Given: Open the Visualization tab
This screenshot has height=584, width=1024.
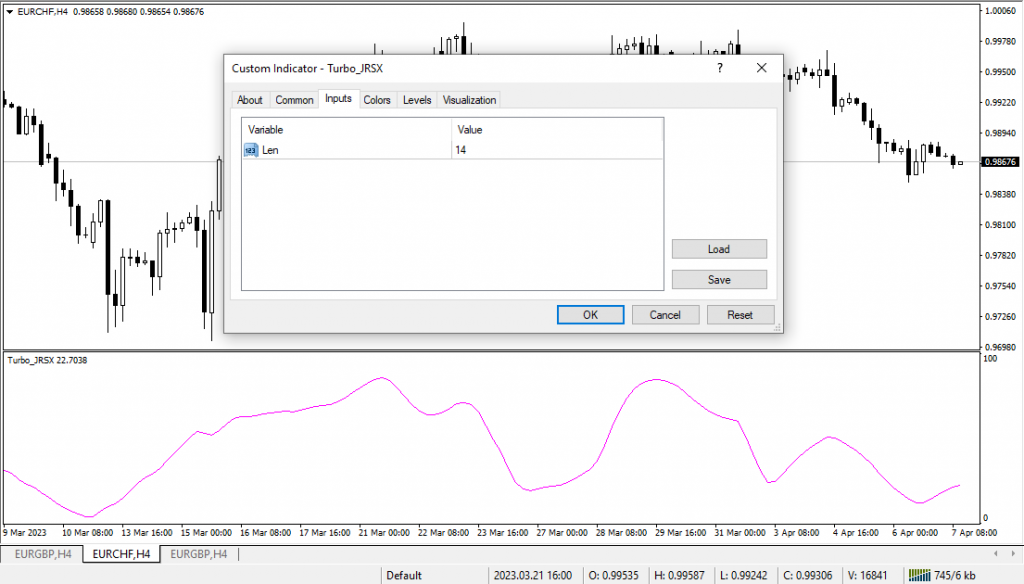Looking at the screenshot, I should (469, 100).
